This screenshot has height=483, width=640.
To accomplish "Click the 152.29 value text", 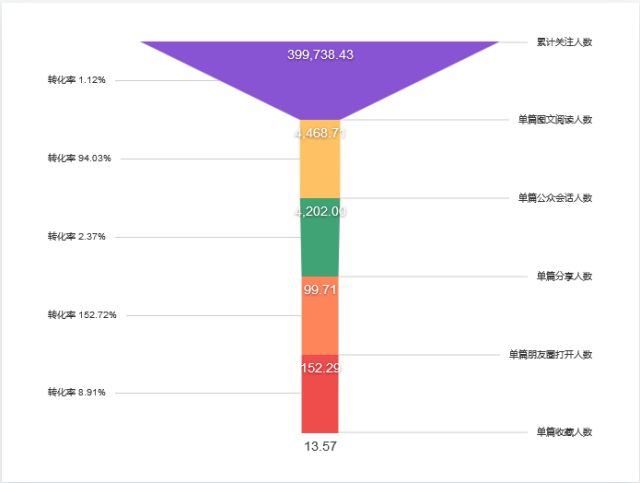I will point(320,368).
